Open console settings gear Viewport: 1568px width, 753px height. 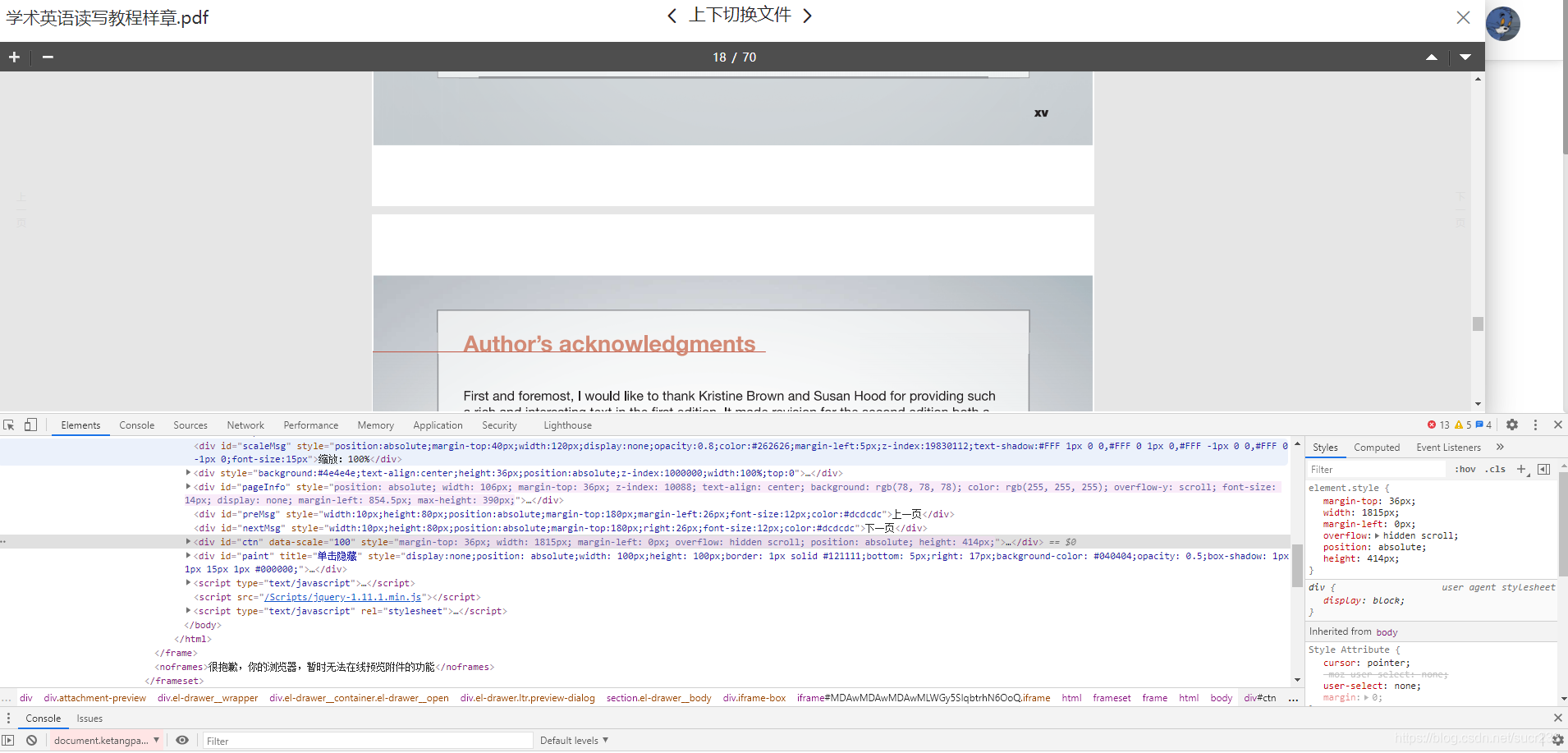tap(1557, 740)
